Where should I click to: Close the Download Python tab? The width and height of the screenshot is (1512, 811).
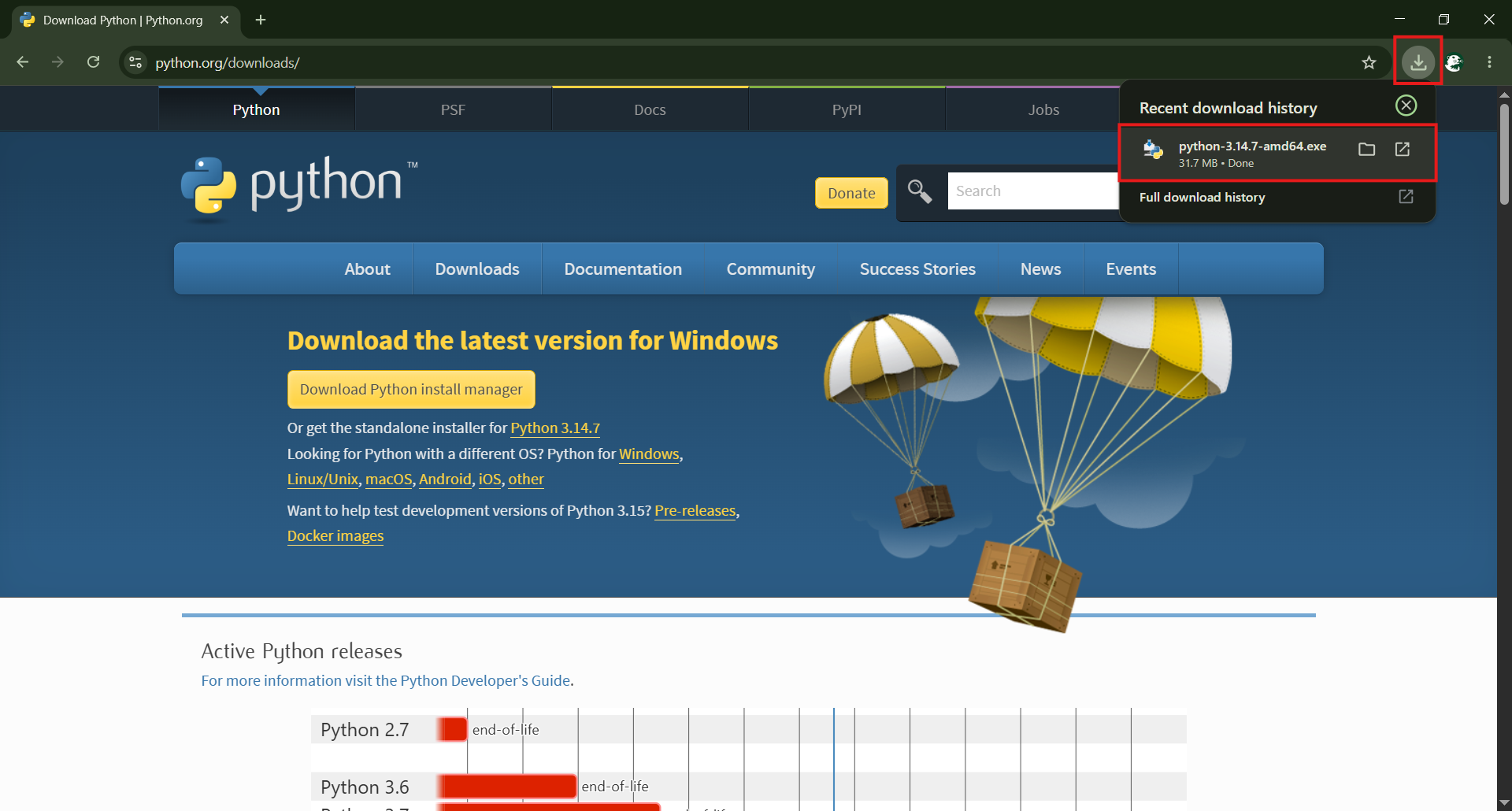point(224,20)
